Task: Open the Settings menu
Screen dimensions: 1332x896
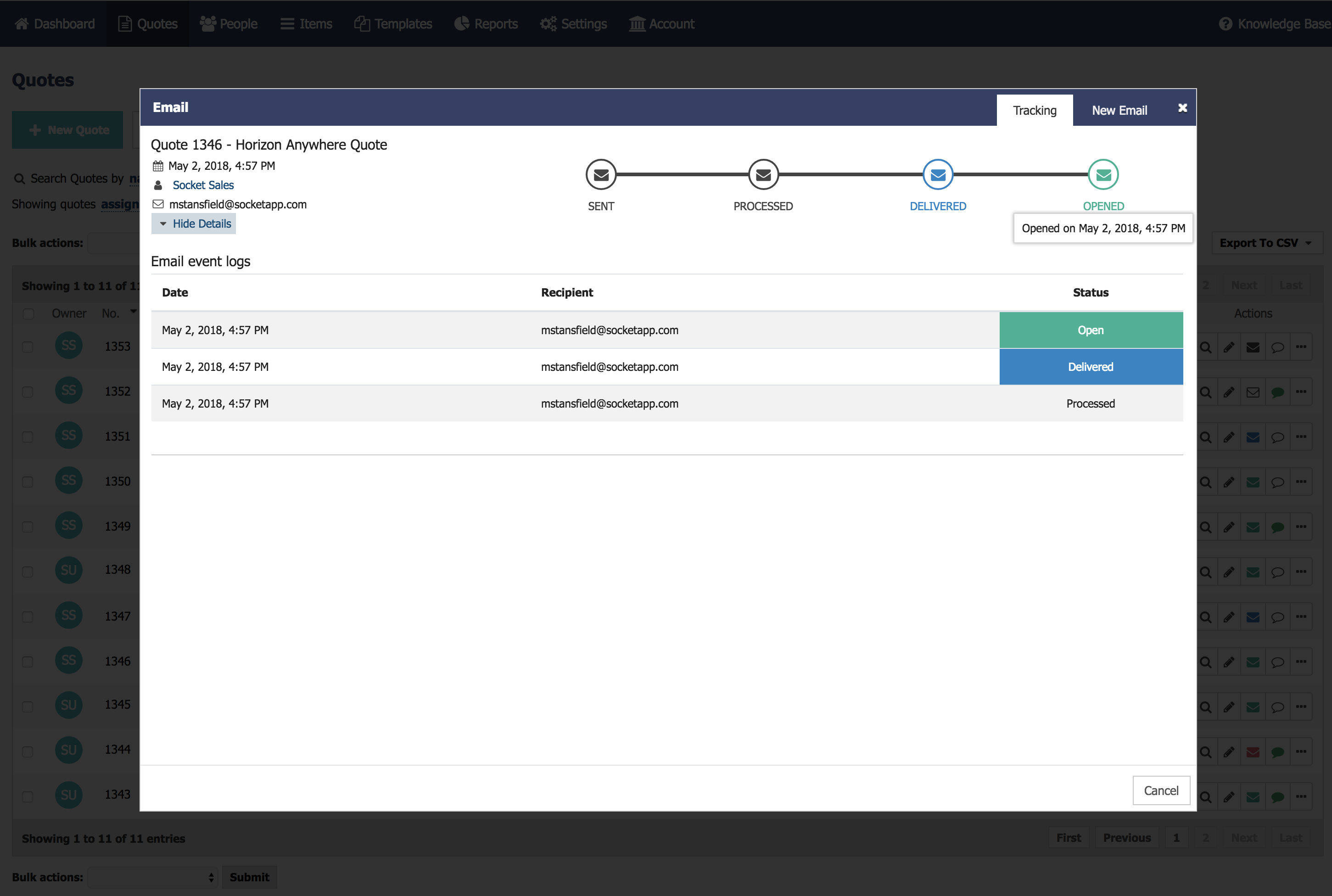Action: pyautogui.click(x=573, y=24)
